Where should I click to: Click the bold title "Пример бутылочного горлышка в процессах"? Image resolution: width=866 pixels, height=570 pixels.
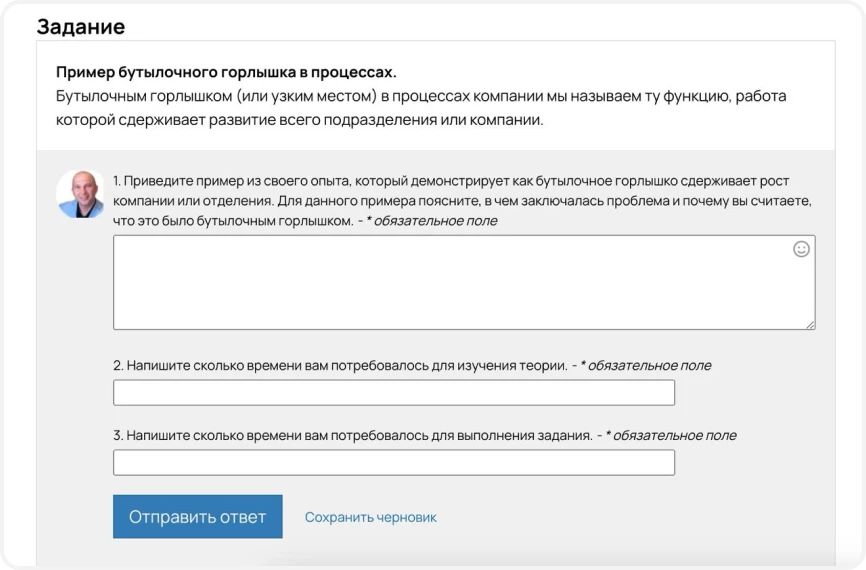coord(226,72)
